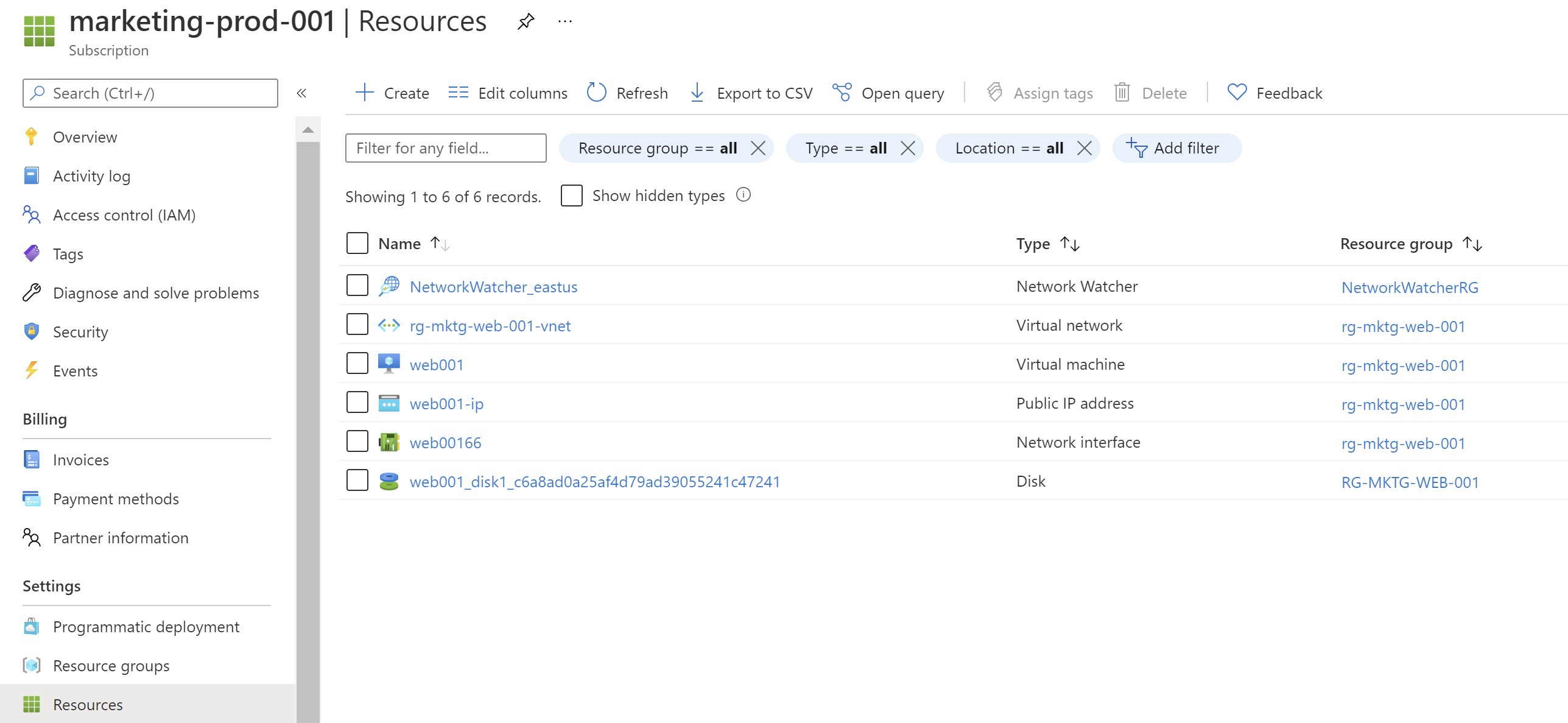Click the Edit columns icon
This screenshot has width=1568, height=723.
tap(458, 93)
